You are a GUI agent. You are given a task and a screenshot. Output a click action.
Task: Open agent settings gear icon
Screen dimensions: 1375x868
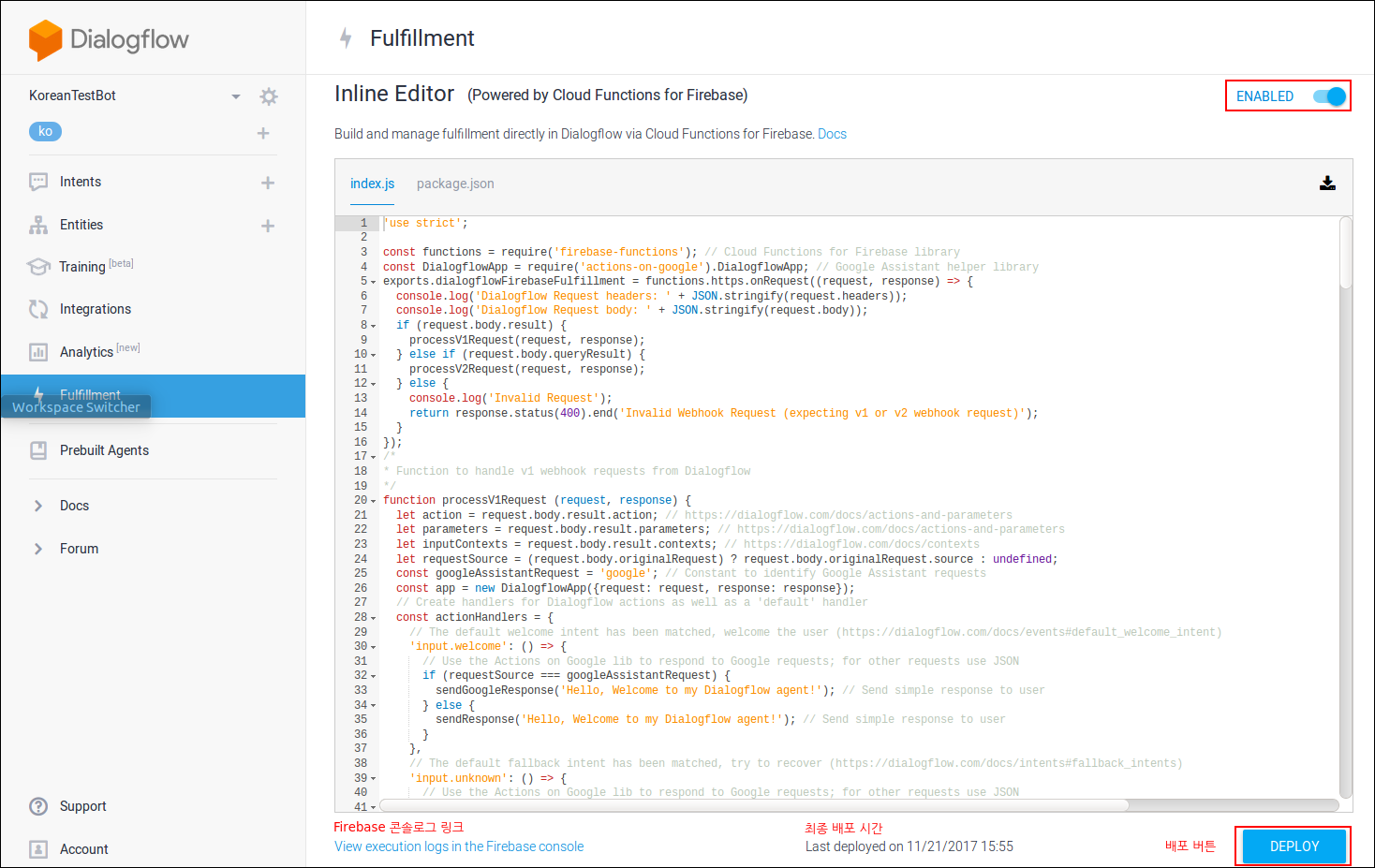point(269,96)
